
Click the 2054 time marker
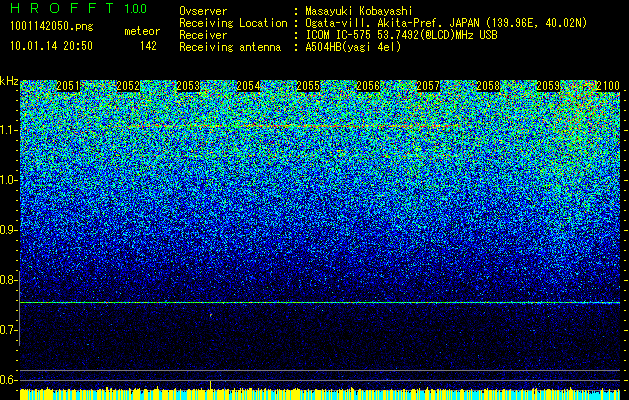click(x=248, y=86)
